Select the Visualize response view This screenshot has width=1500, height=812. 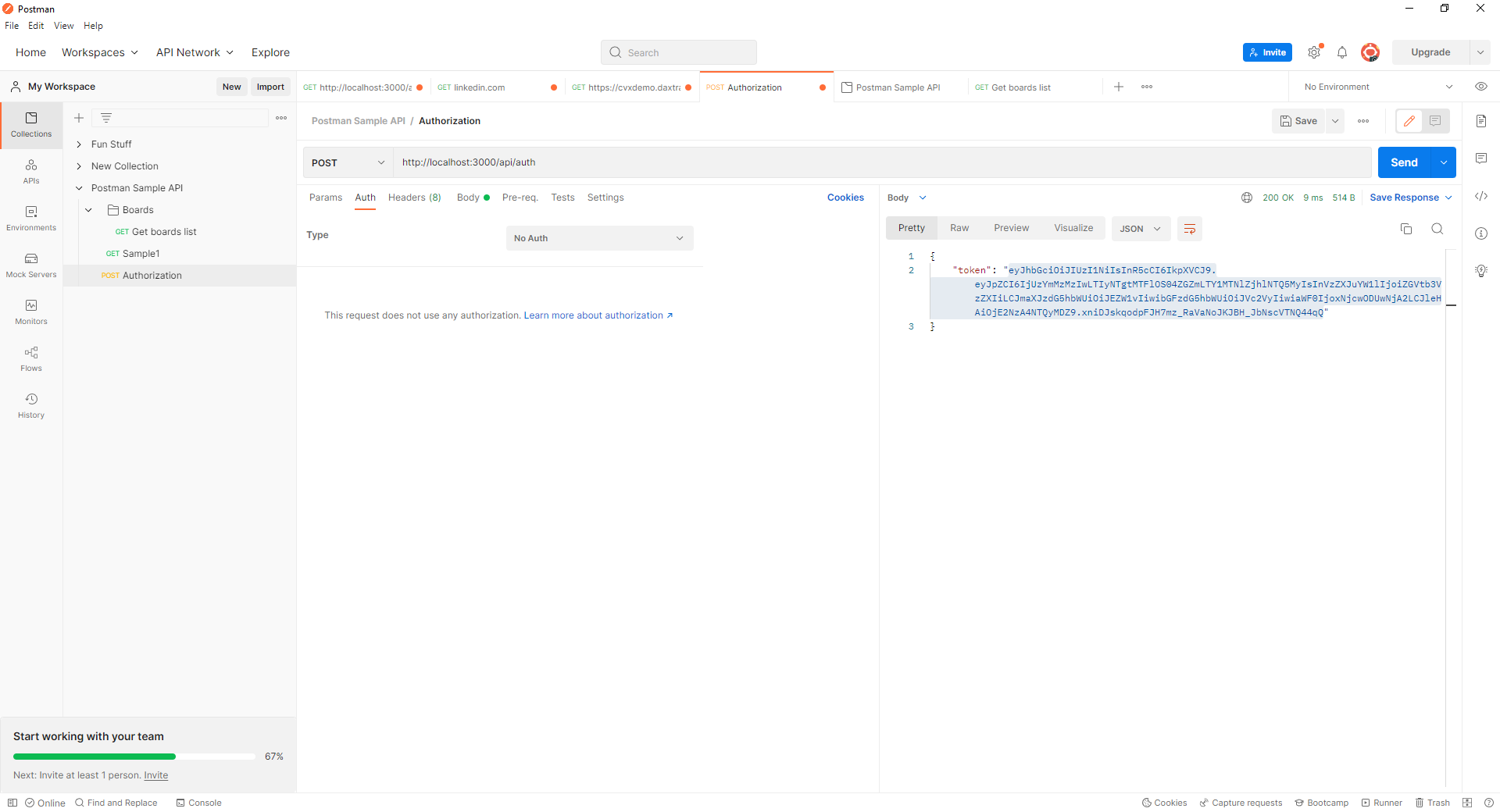(1073, 228)
